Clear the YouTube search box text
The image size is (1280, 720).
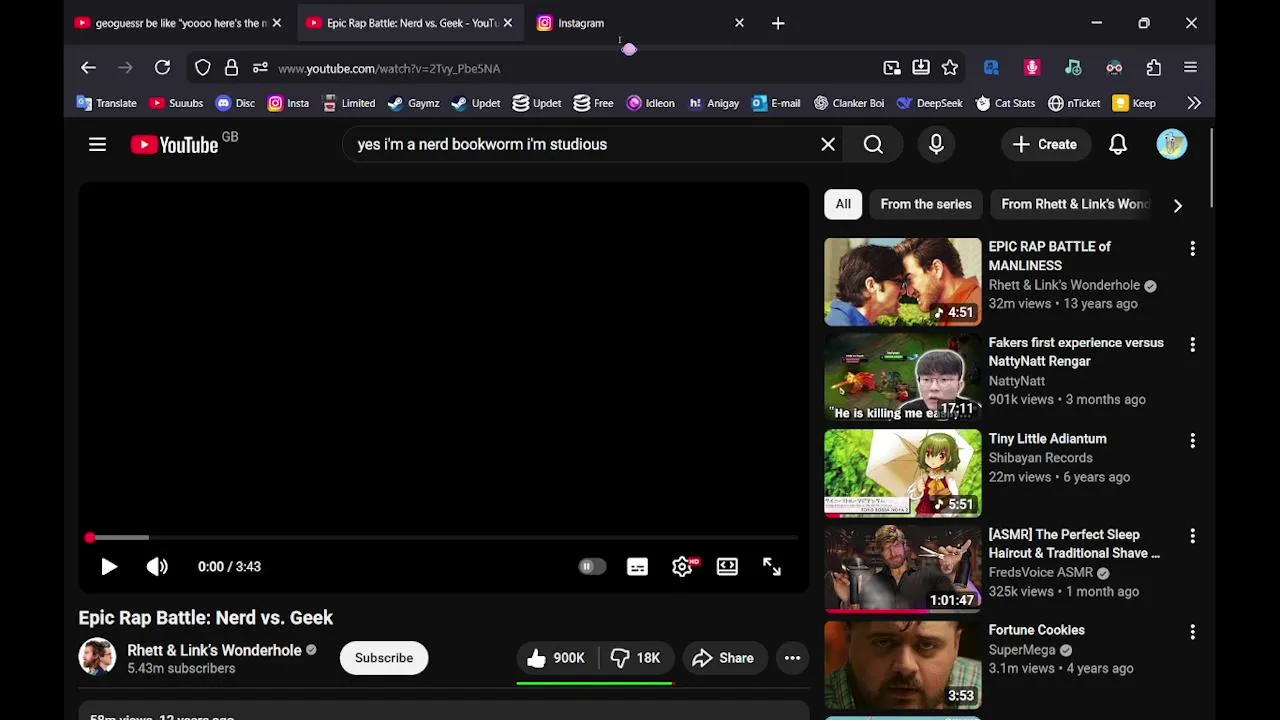click(828, 145)
